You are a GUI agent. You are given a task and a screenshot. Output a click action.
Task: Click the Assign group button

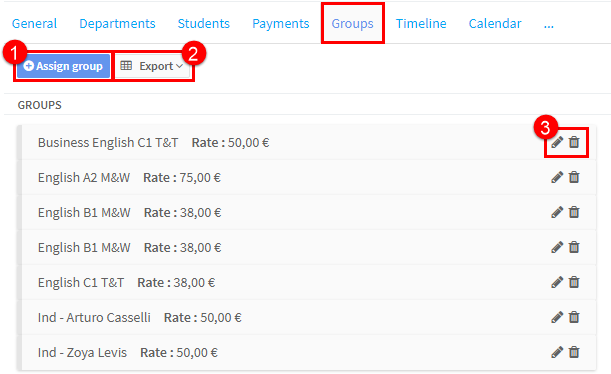[63, 66]
